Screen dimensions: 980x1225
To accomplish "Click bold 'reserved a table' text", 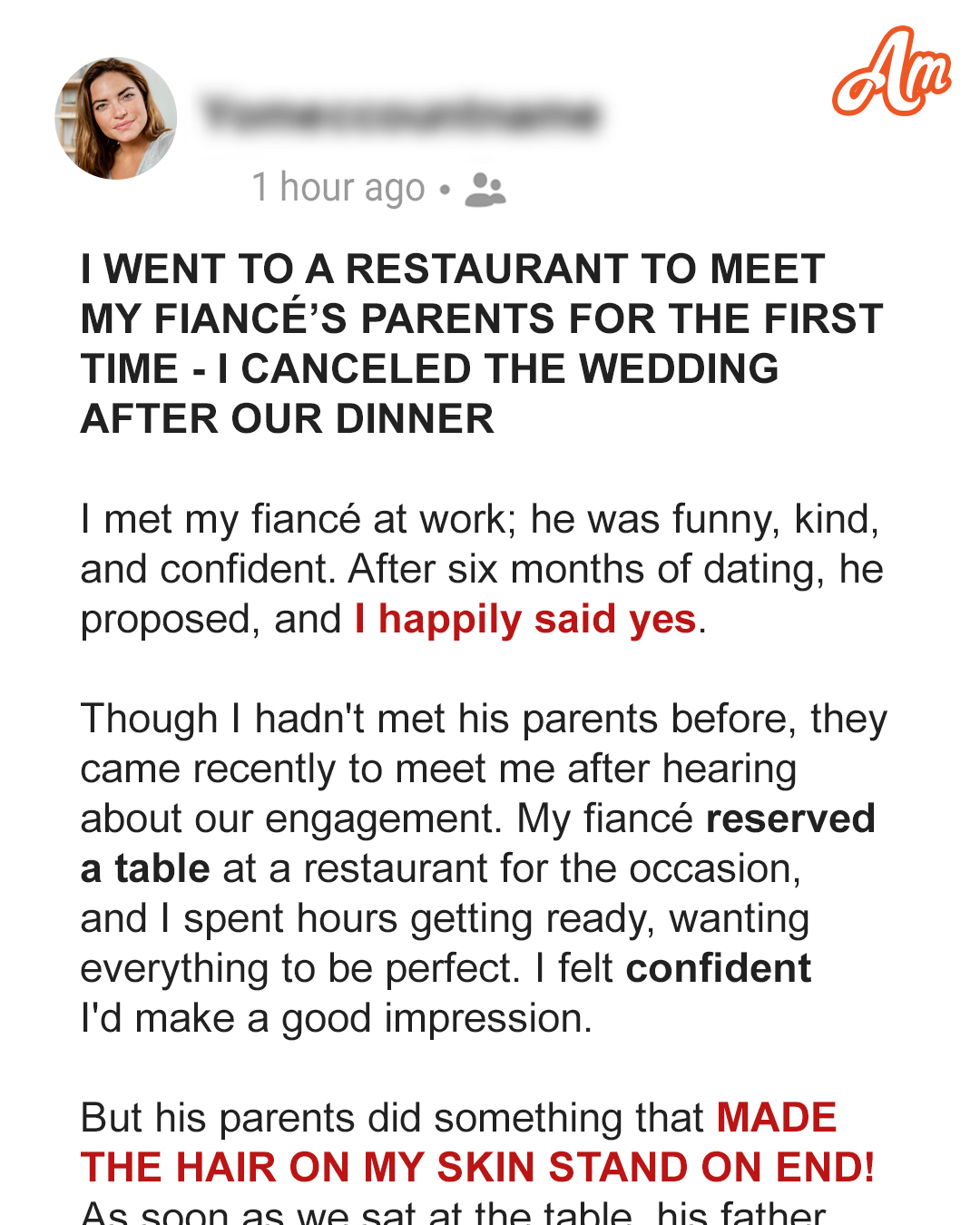I will (x=478, y=844).
